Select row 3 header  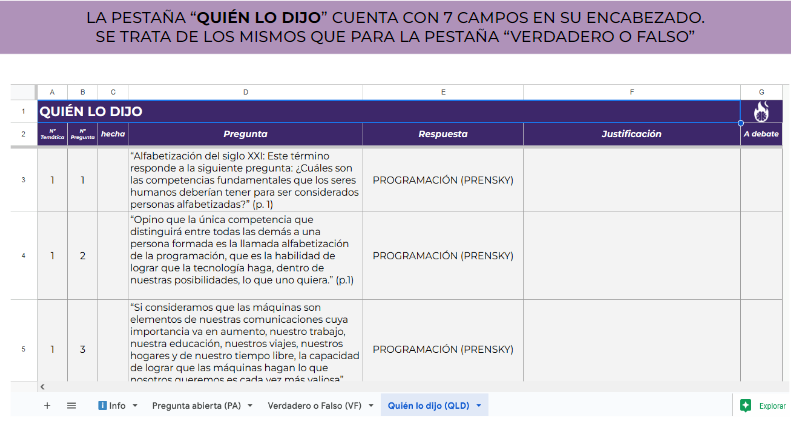pyautogui.click(x=23, y=180)
